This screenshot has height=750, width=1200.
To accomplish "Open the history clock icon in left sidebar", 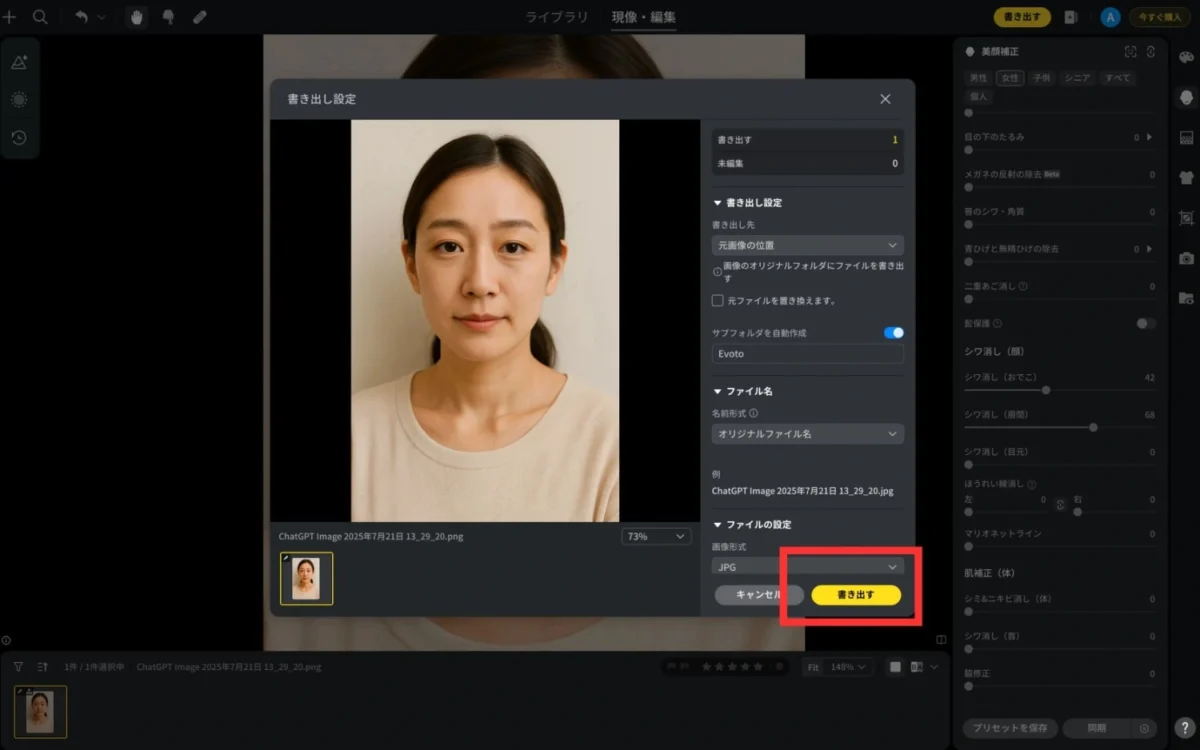I will click(19, 138).
